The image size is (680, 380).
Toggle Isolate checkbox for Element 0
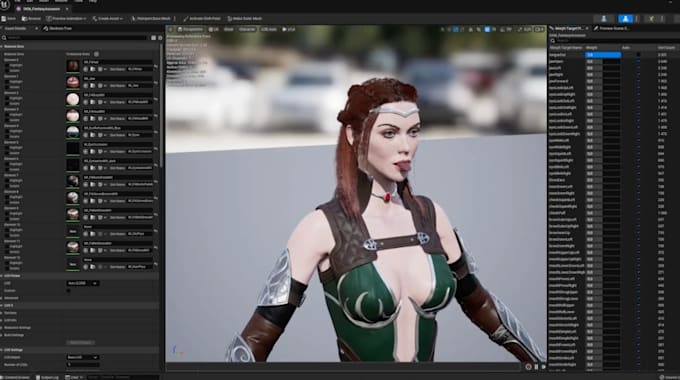click(x=7, y=70)
